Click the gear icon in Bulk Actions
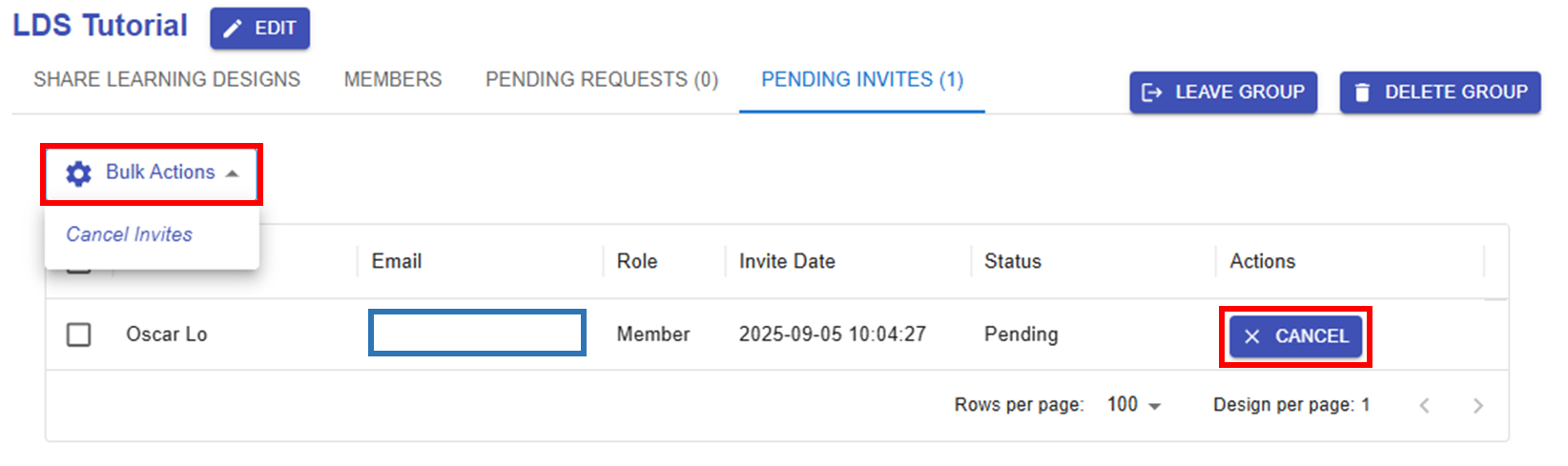Viewport: 1568px width, 466px height. tap(78, 173)
